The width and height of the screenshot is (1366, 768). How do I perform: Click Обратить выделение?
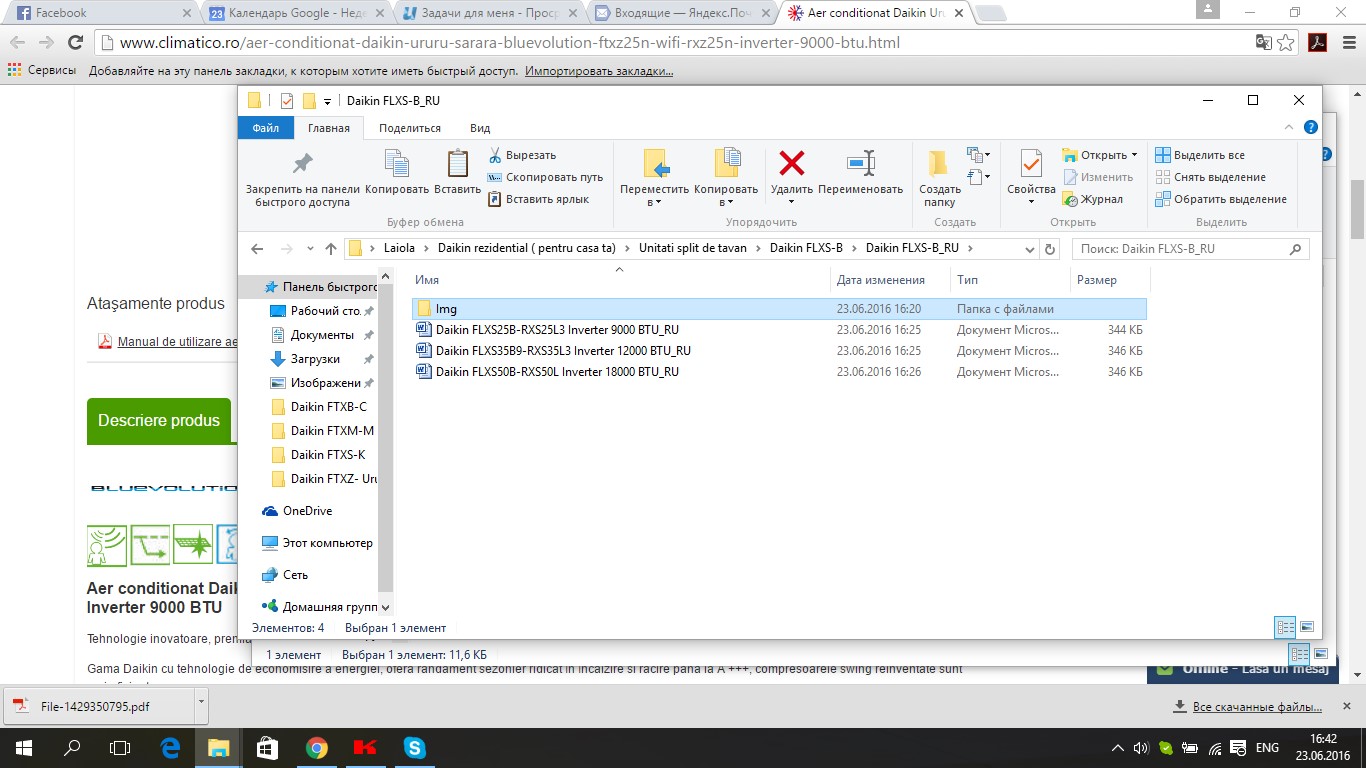[1221, 199]
